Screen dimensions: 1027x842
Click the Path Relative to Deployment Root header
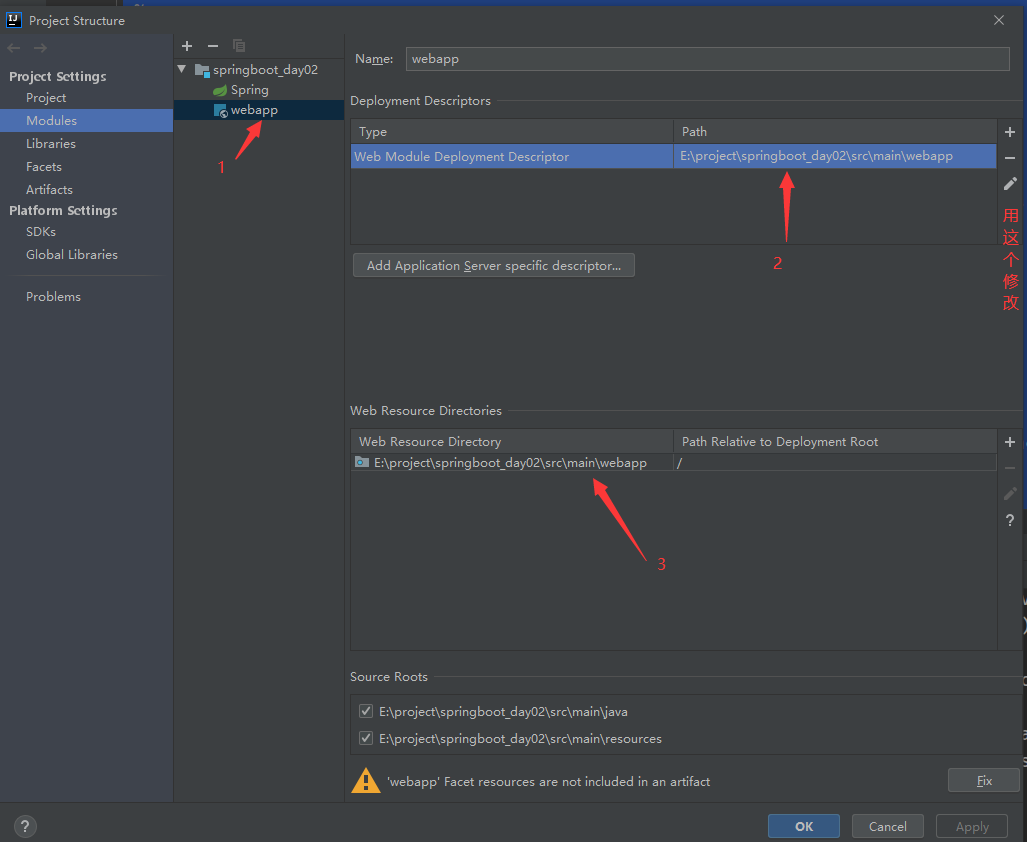(835, 441)
